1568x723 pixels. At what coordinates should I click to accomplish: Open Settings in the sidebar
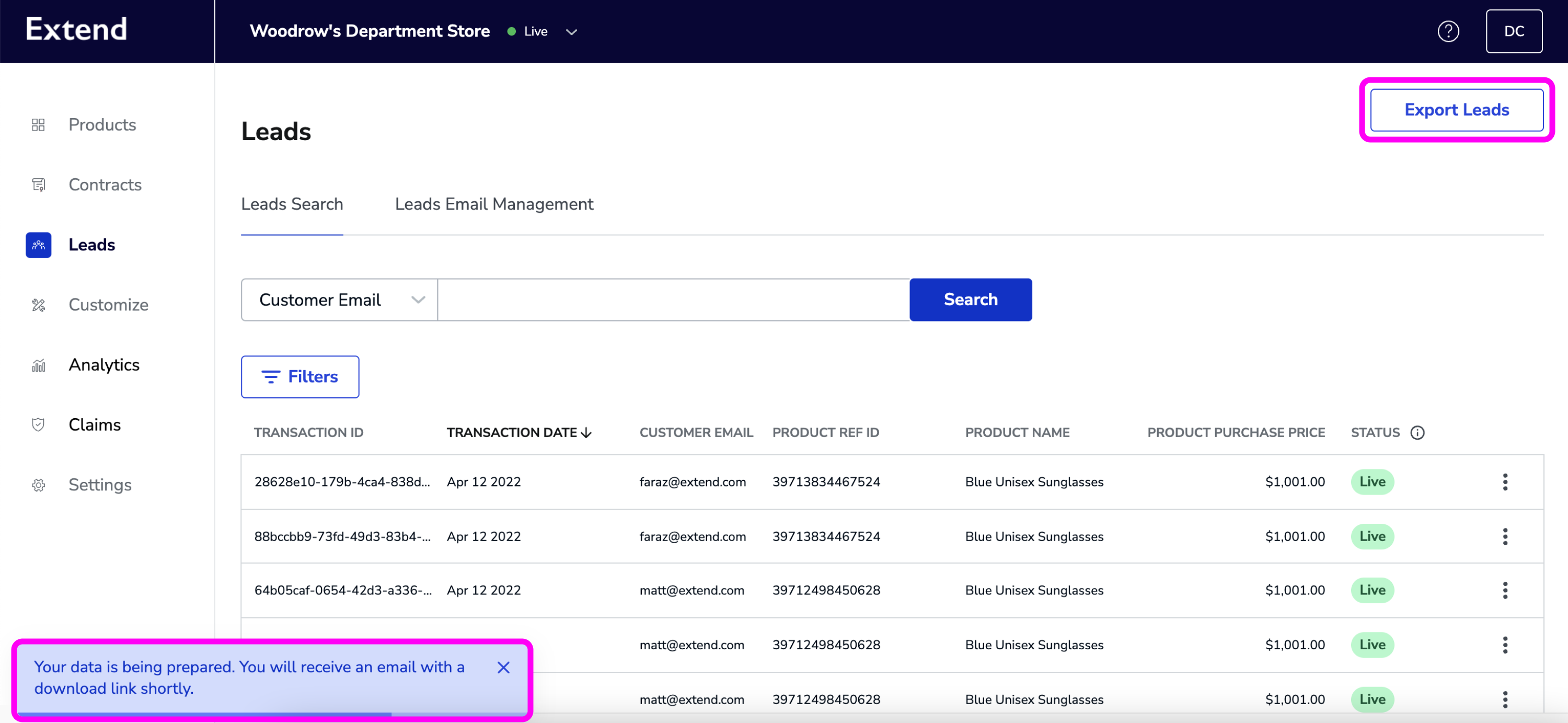(x=100, y=485)
